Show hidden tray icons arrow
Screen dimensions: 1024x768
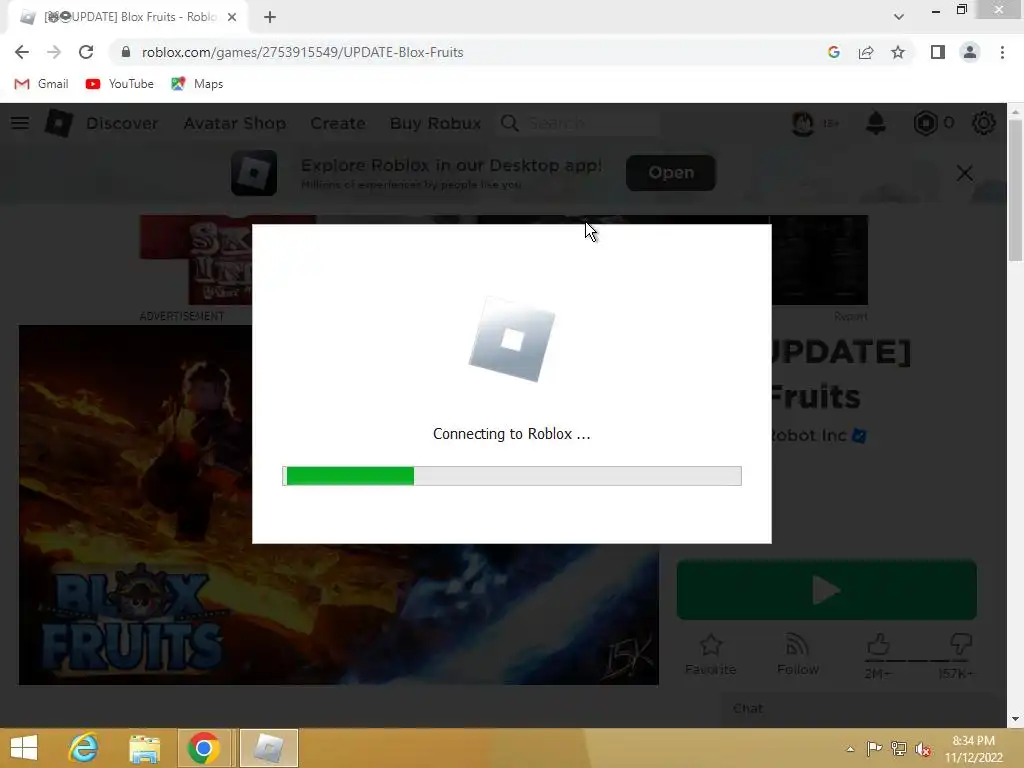pyautogui.click(x=850, y=749)
